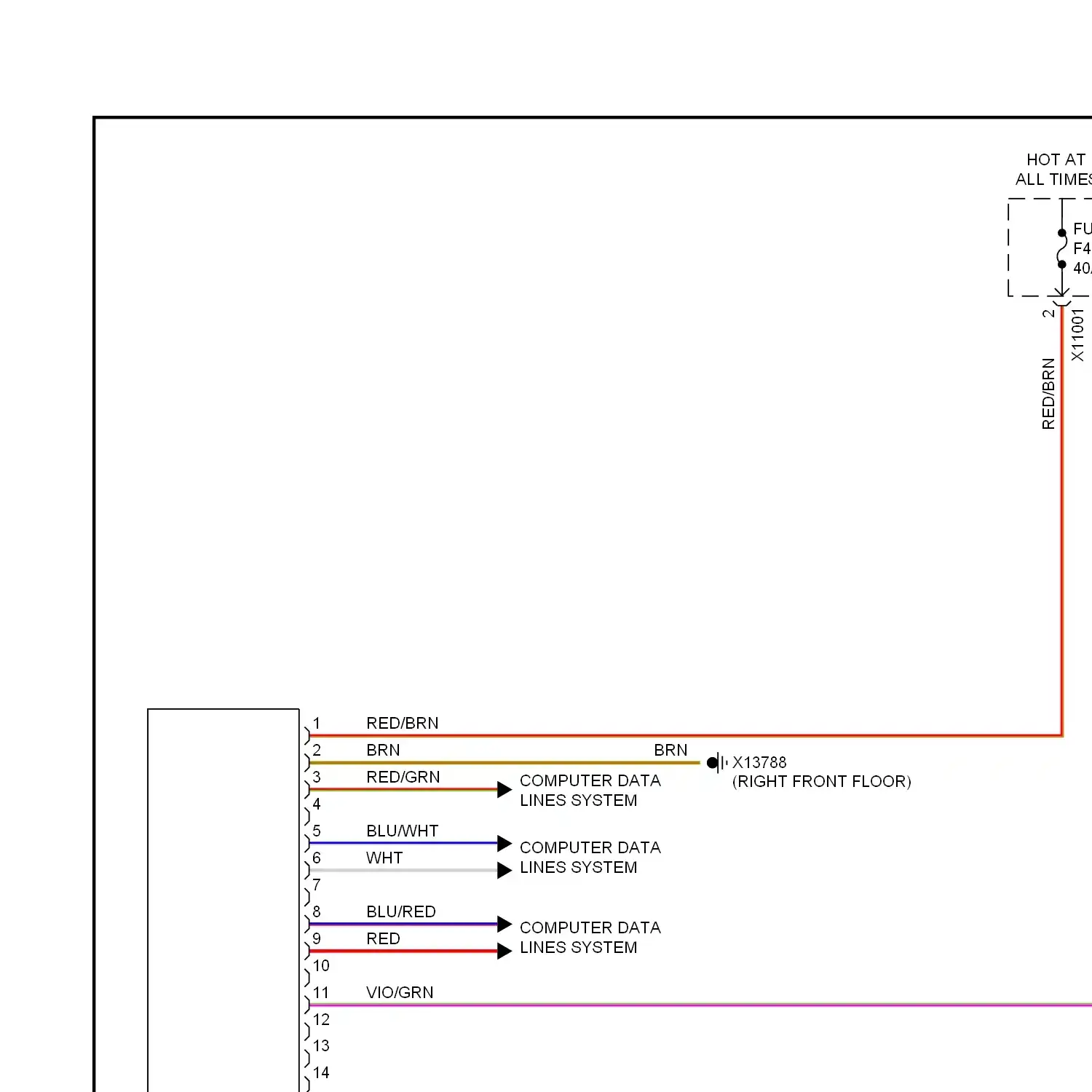Click pin number 1 on the connector
This screenshot has width=1092, height=1092.
(317, 723)
